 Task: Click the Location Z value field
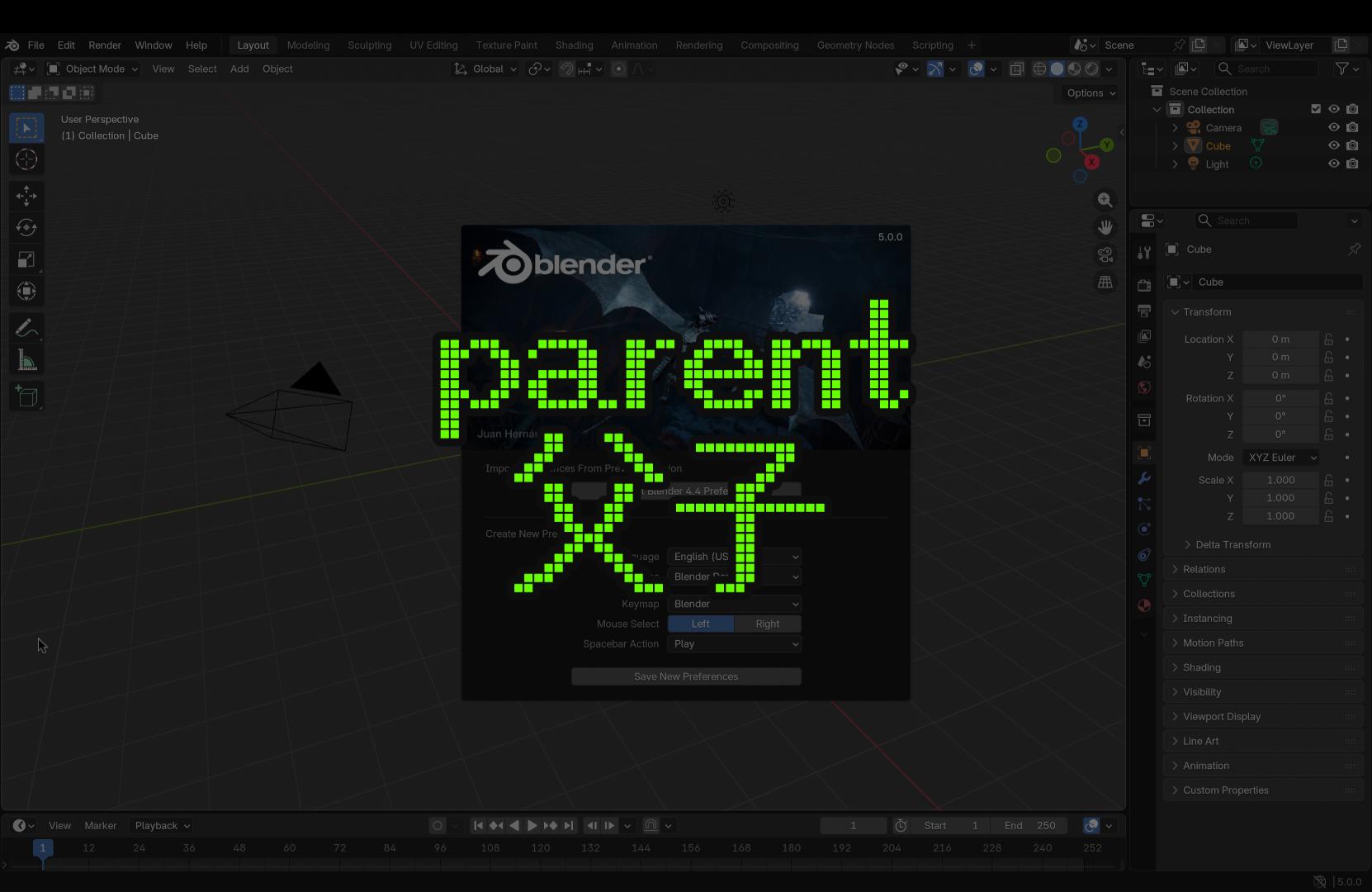pyautogui.click(x=1280, y=375)
